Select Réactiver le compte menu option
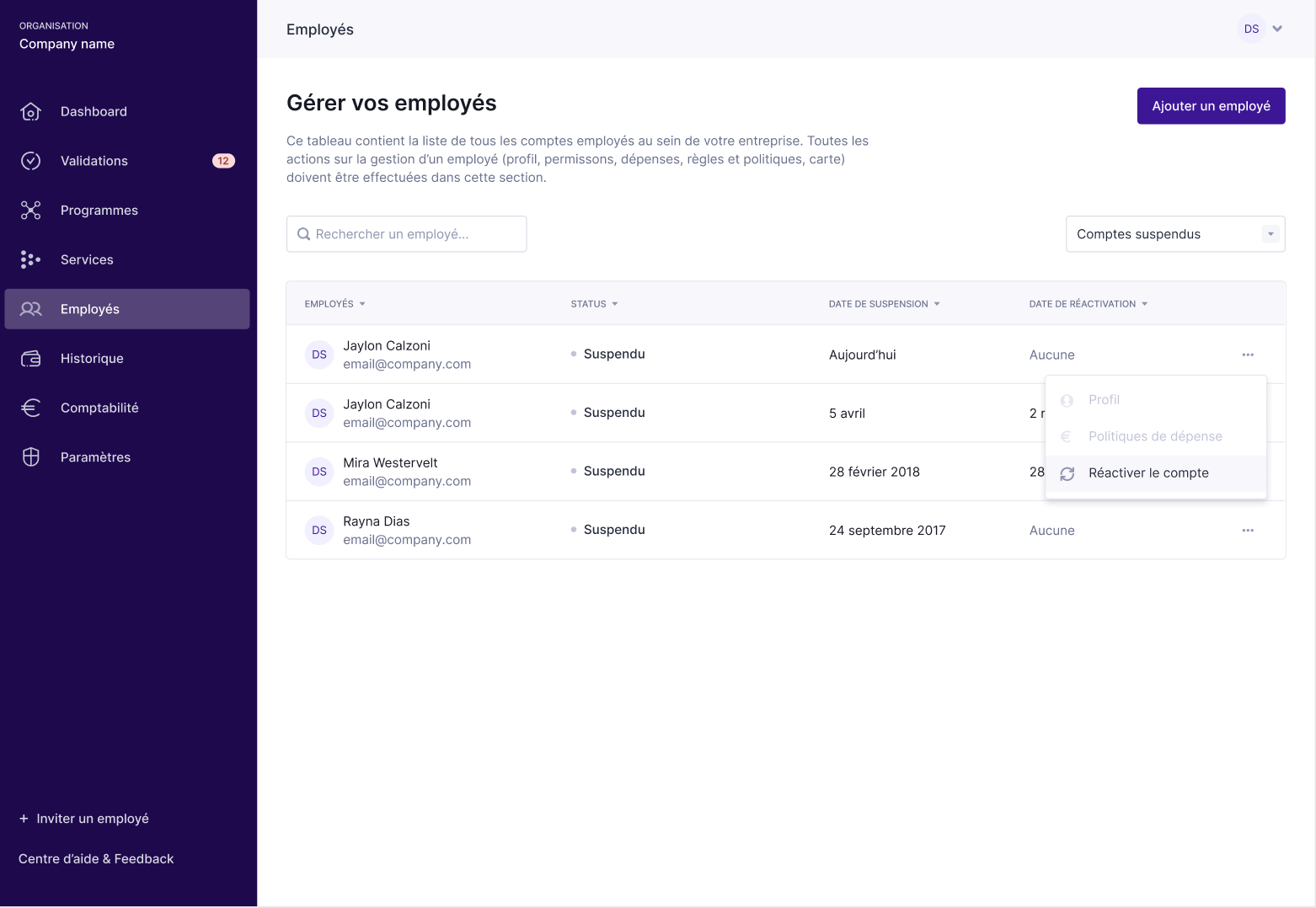 (1147, 473)
